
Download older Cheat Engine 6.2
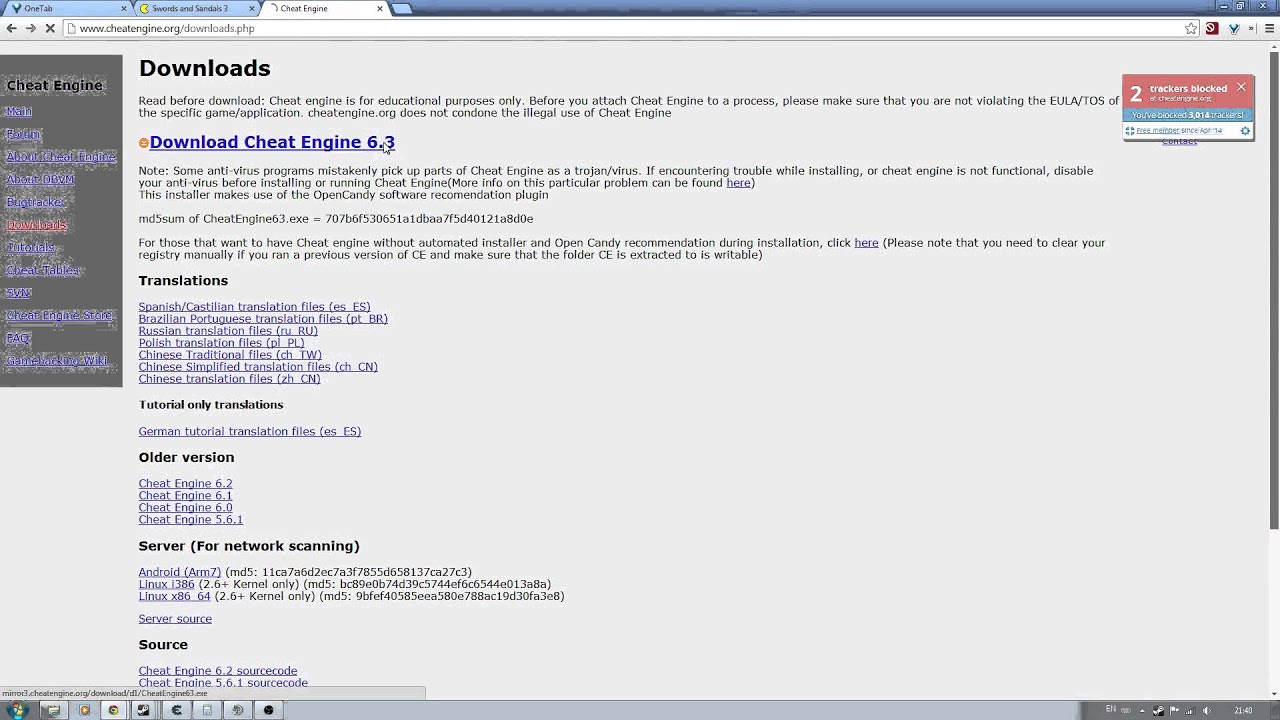[185, 484]
